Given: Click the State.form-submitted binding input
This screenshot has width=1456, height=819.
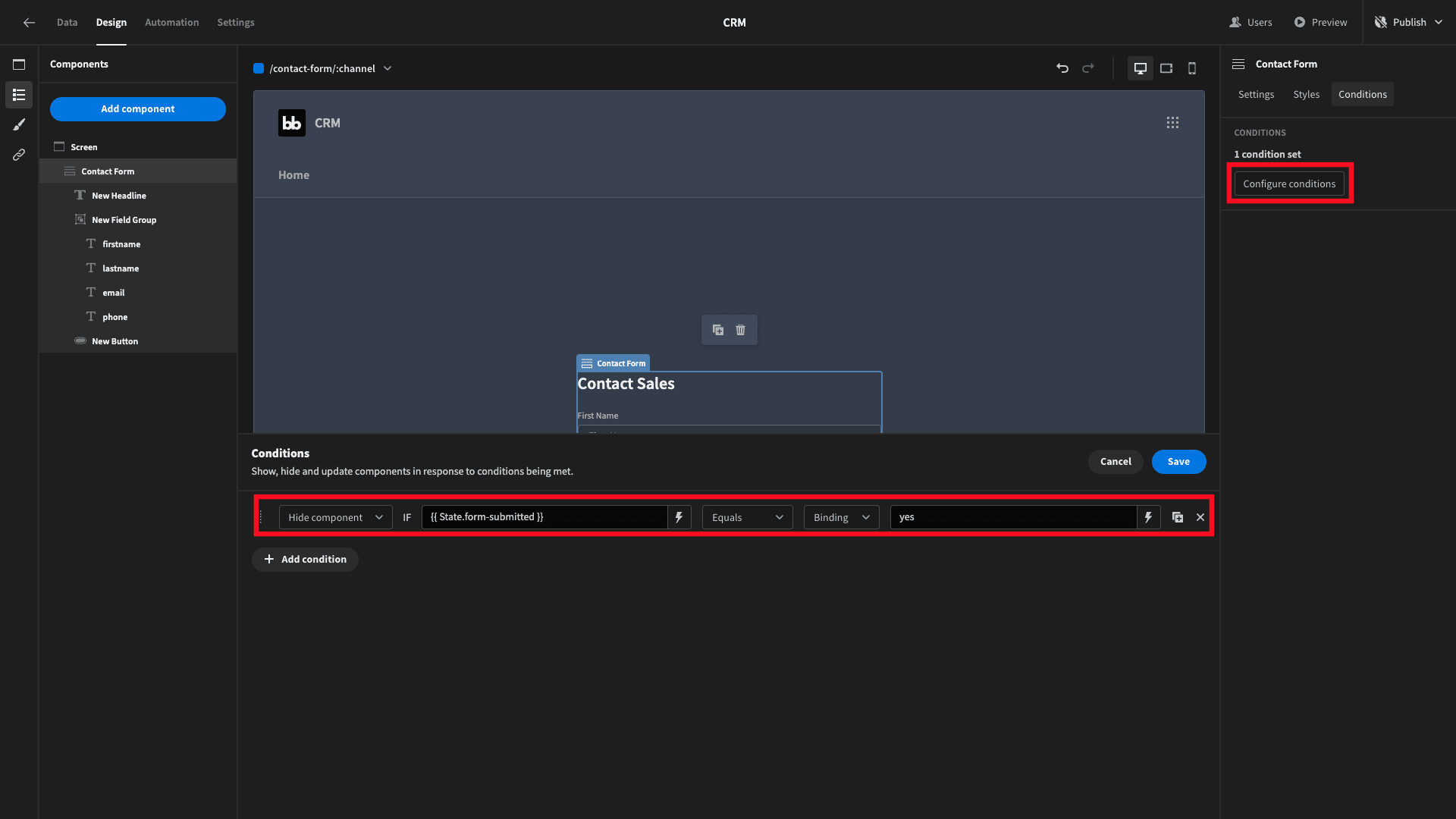Looking at the screenshot, I should 544,517.
